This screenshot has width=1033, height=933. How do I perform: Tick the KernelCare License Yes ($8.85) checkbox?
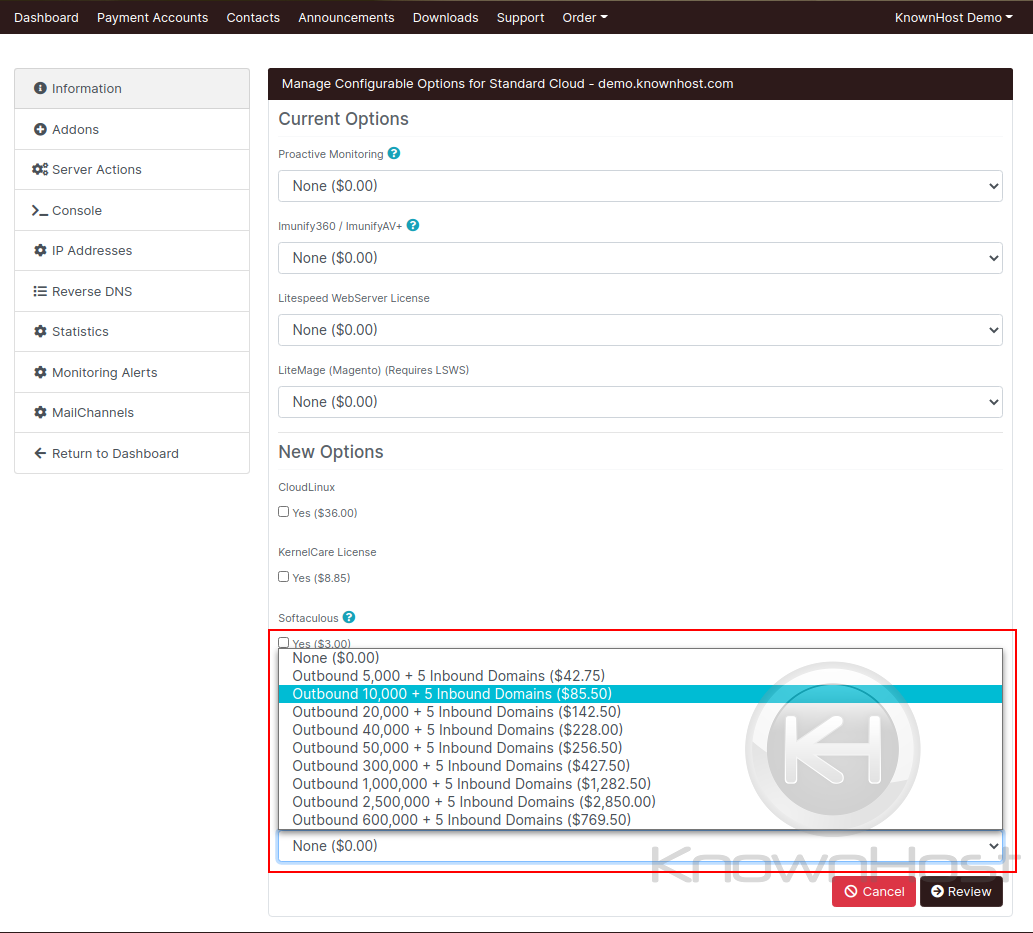pos(283,577)
